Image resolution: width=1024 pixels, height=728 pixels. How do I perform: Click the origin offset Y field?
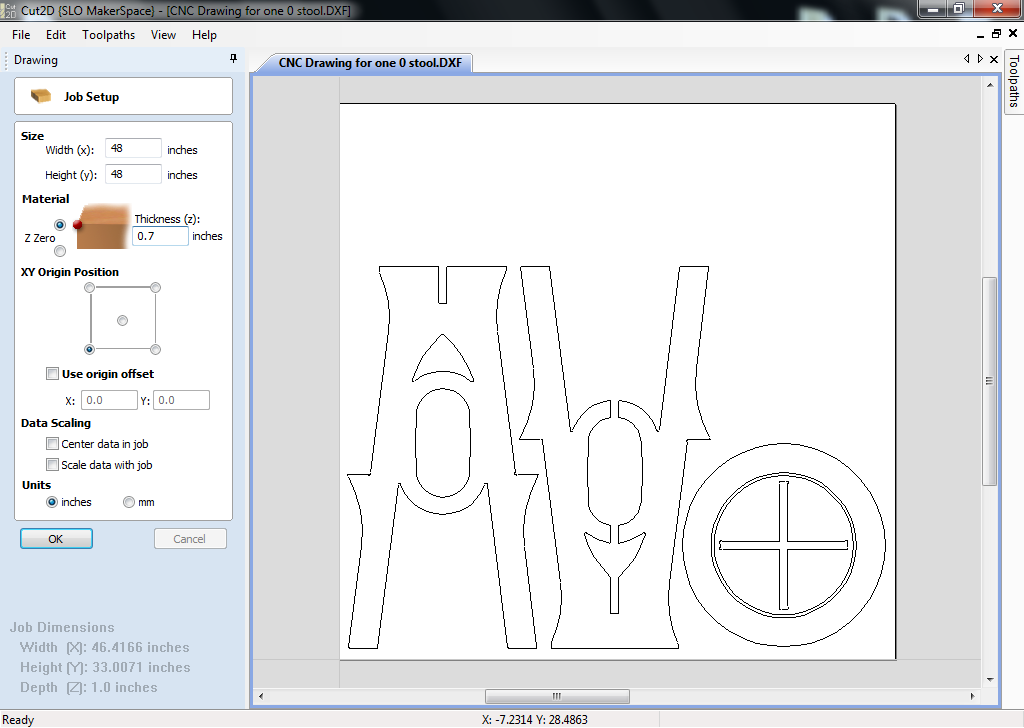pos(181,400)
